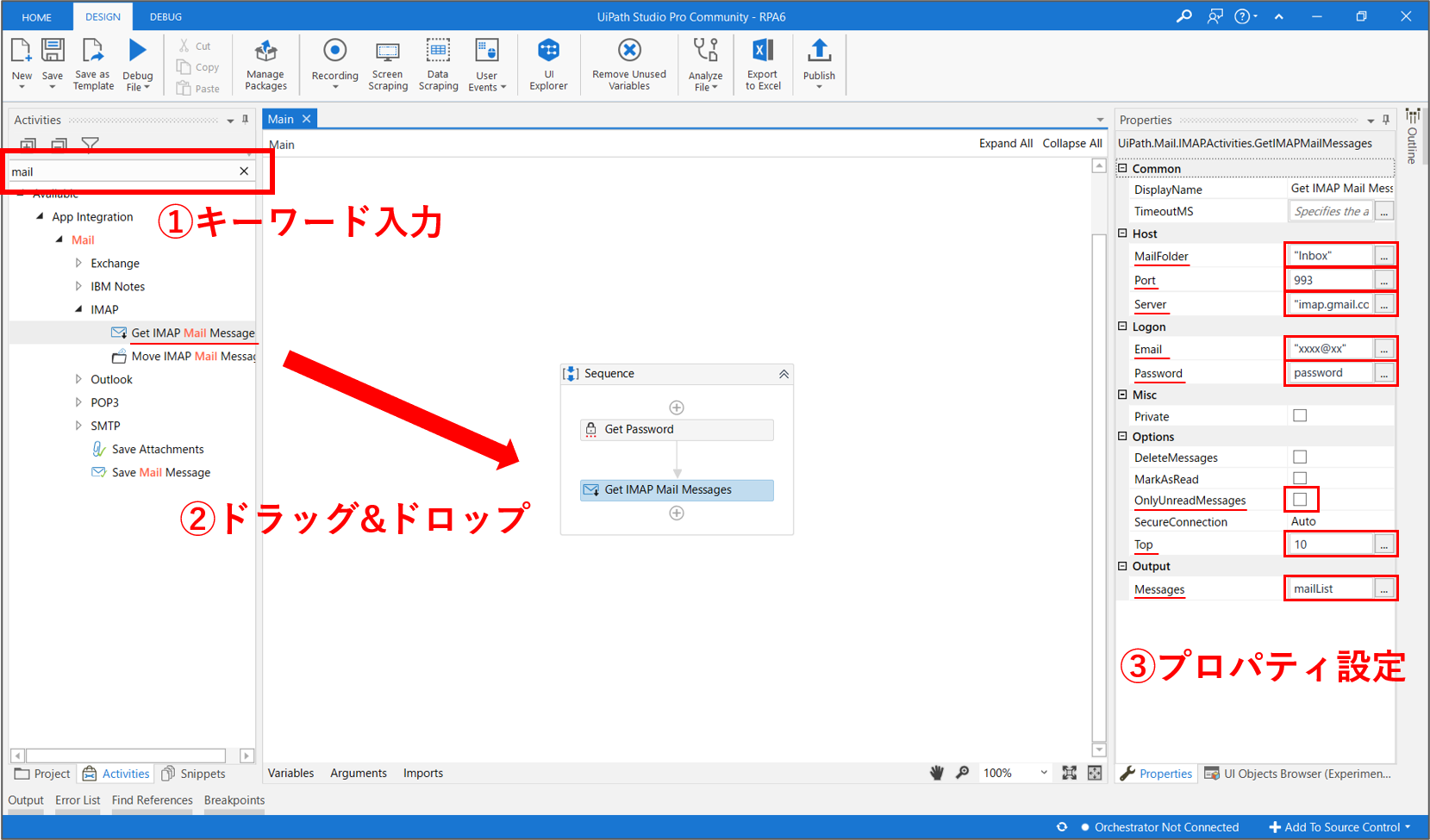Viewport: 1430px width, 840px height.
Task: Click the activities search field
Action: 121,171
